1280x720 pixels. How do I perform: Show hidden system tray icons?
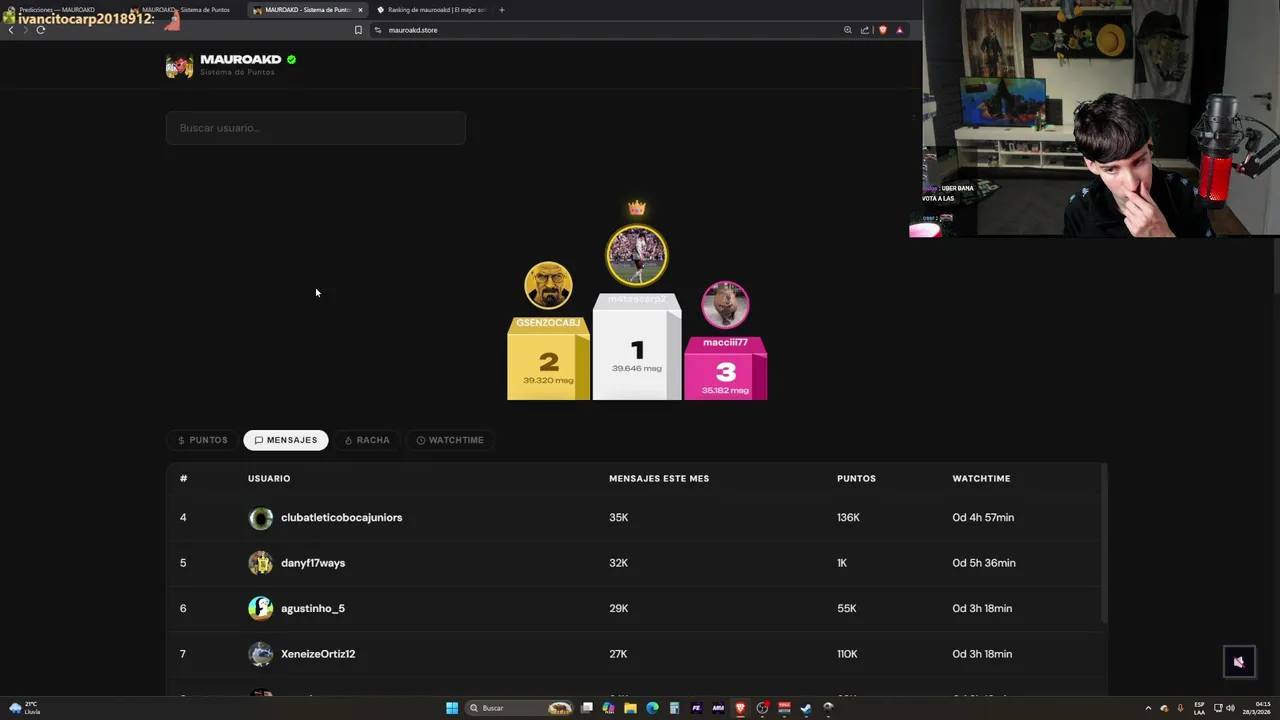[x=1148, y=708]
